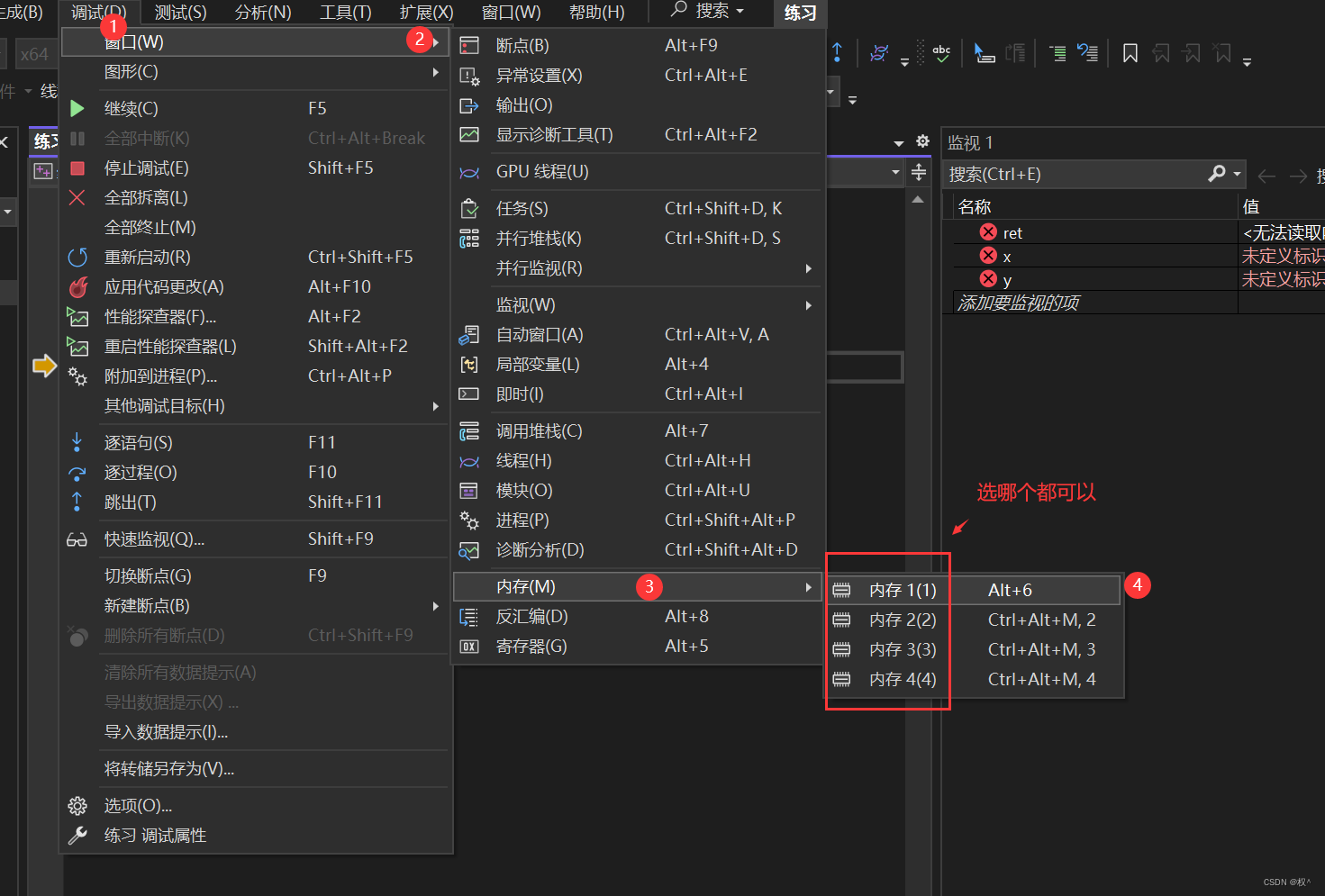1325x896 pixels.
Task: Click 切换断点(G) toggle breakpoint
Action: coord(255,575)
